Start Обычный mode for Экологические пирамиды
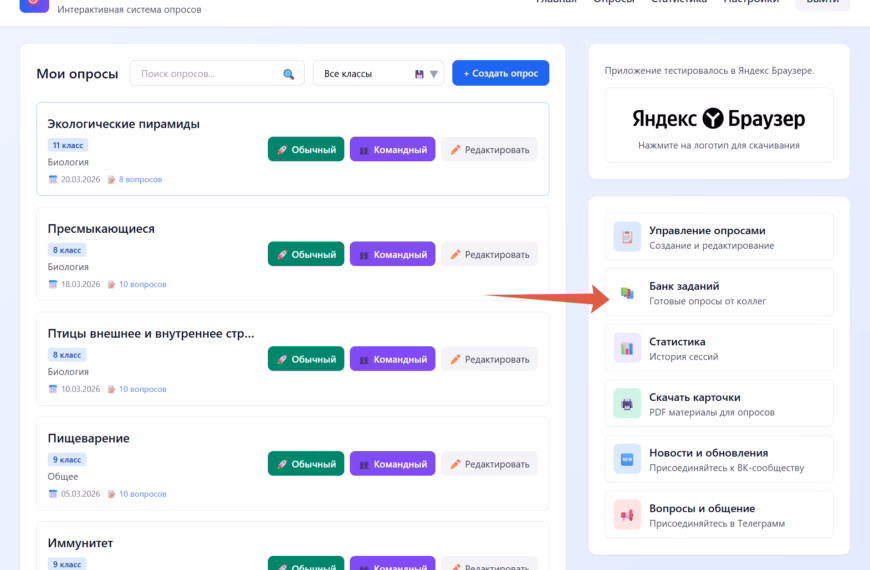870x570 pixels. tap(306, 149)
